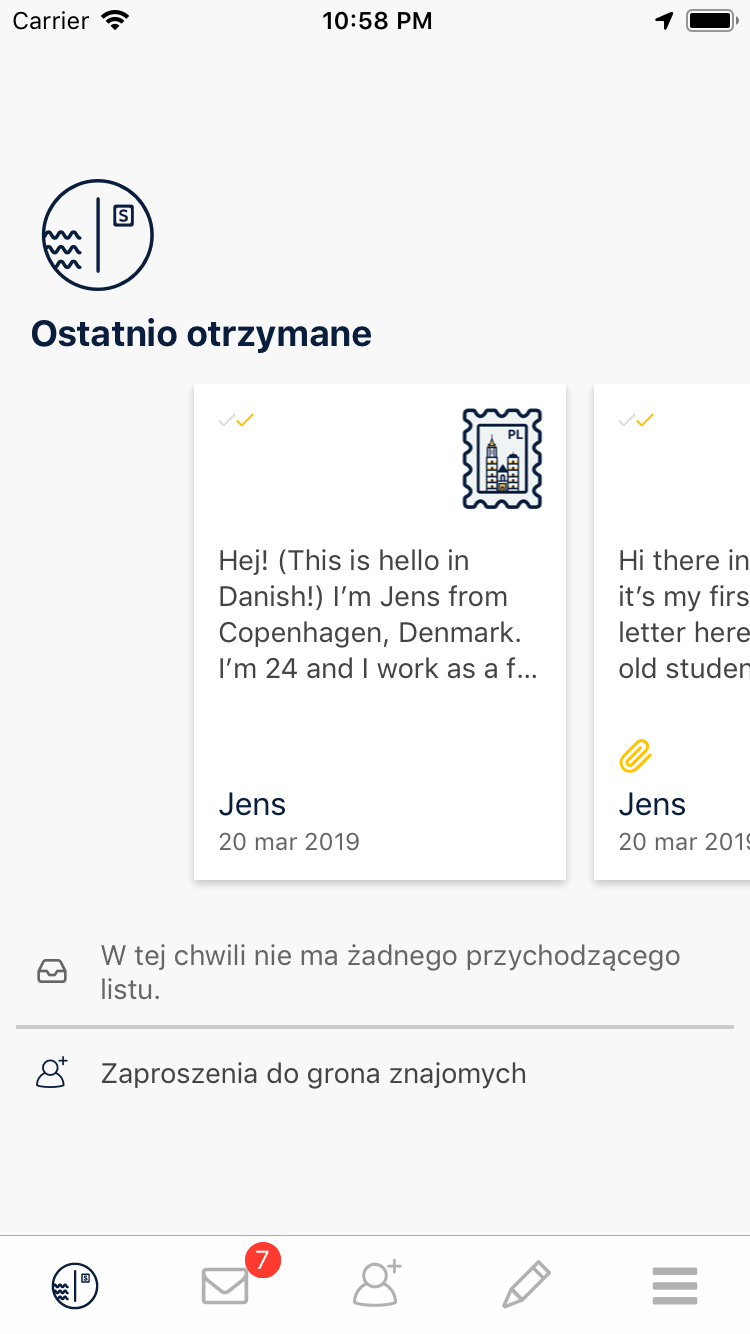The height and width of the screenshot is (1334, 750).
Task: Open the add friend tab
Action: (x=376, y=1285)
